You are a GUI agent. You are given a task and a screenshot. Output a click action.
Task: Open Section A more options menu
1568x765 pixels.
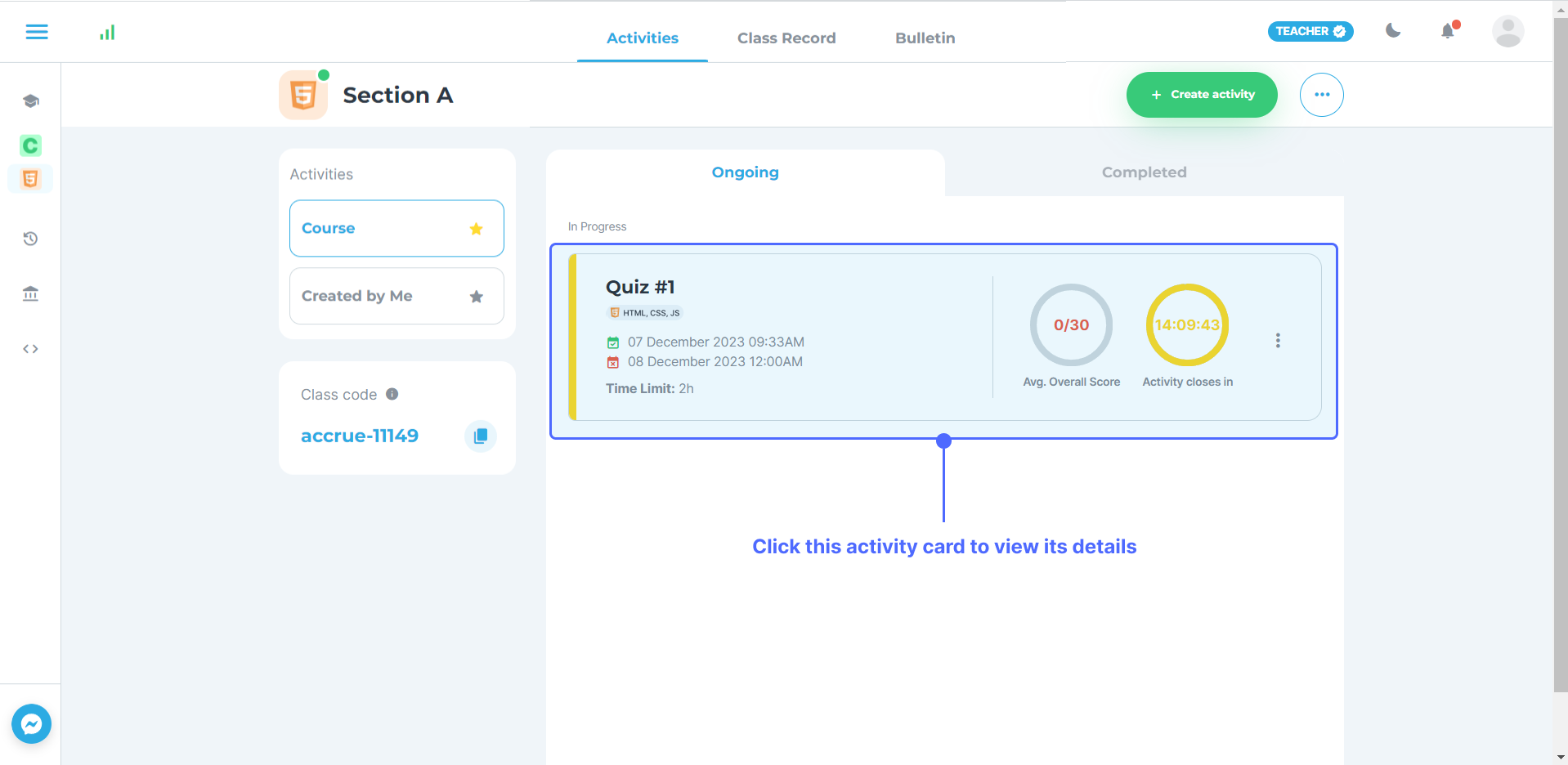coord(1321,95)
